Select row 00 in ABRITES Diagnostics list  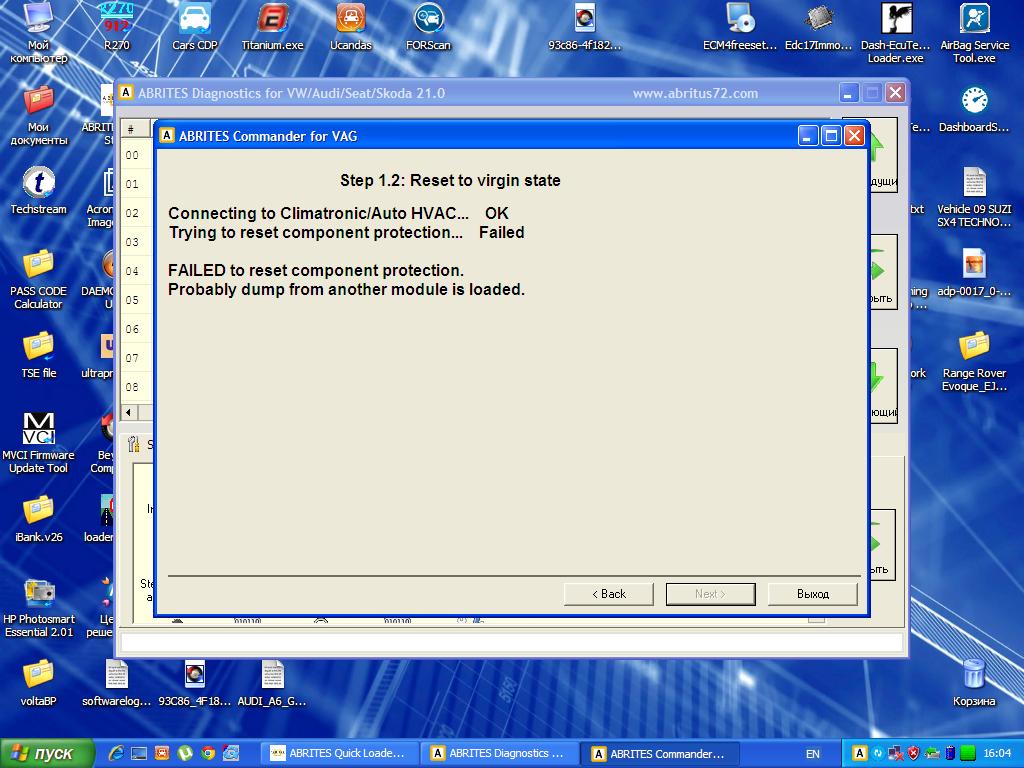pyautogui.click(x=136, y=155)
